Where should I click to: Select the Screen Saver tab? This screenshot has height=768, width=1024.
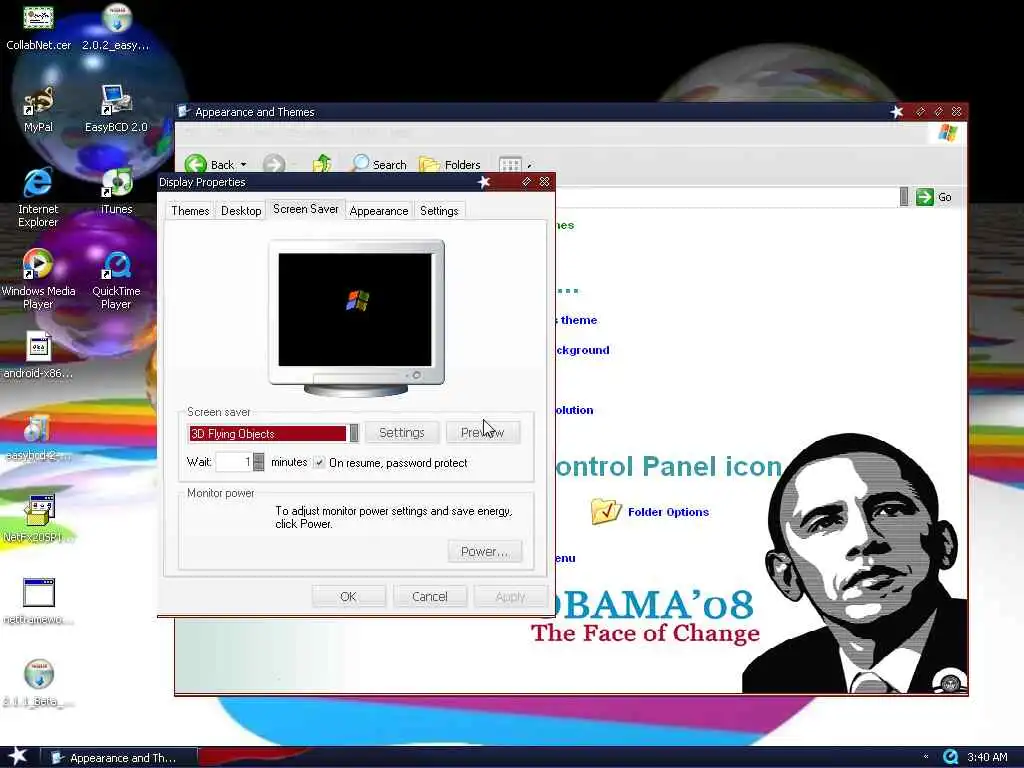306,209
